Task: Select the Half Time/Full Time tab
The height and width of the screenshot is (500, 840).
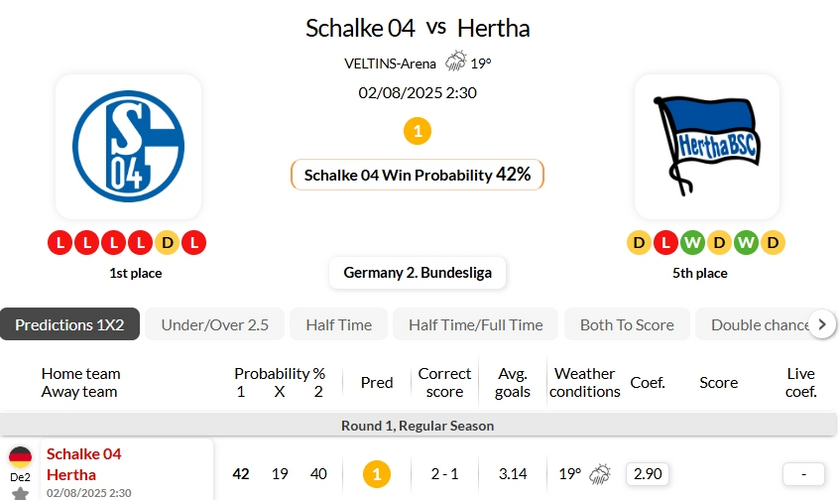Action: click(475, 324)
